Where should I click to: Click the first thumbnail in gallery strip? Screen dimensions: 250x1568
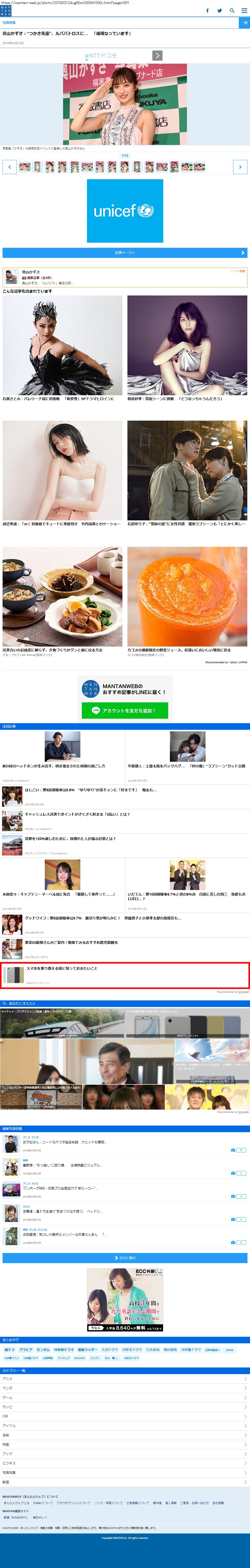point(25,167)
